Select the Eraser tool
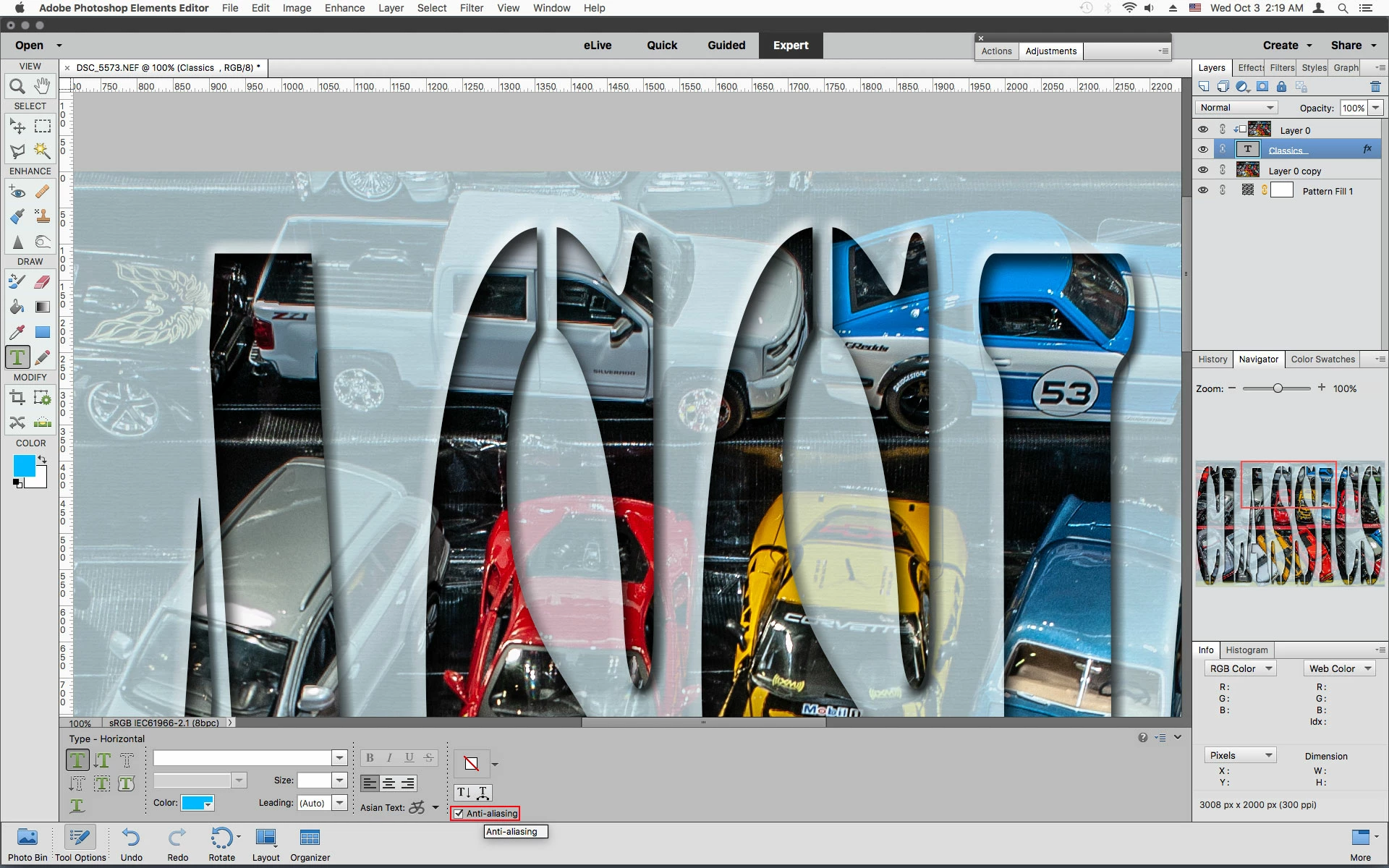Viewport: 1389px width, 868px height. pyautogui.click(x=43, y=282)
